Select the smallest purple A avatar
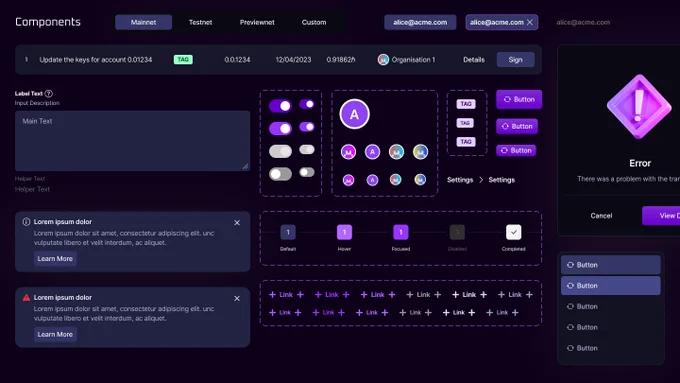Screen dimensions: 680x383 tap(372, 180)
